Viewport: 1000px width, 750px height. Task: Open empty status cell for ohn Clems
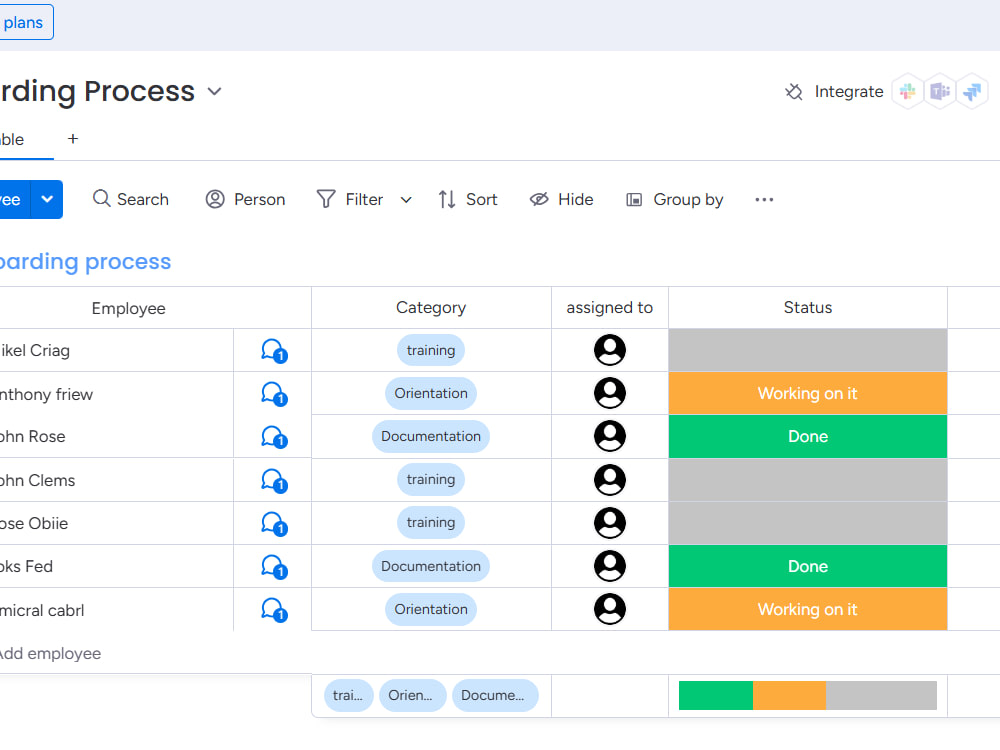pyautogui.click(x=807, y=480)
